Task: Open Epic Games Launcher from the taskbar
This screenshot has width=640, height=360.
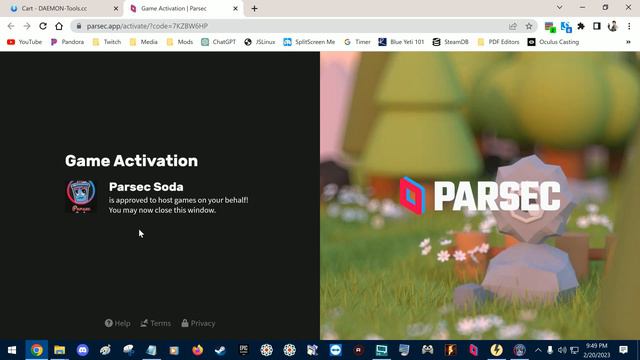Action: (x=244, y=350)
